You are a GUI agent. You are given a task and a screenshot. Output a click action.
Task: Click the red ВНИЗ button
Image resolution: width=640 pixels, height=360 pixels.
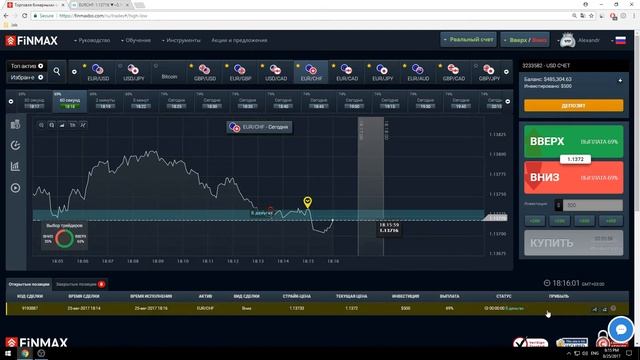point(573,178)
